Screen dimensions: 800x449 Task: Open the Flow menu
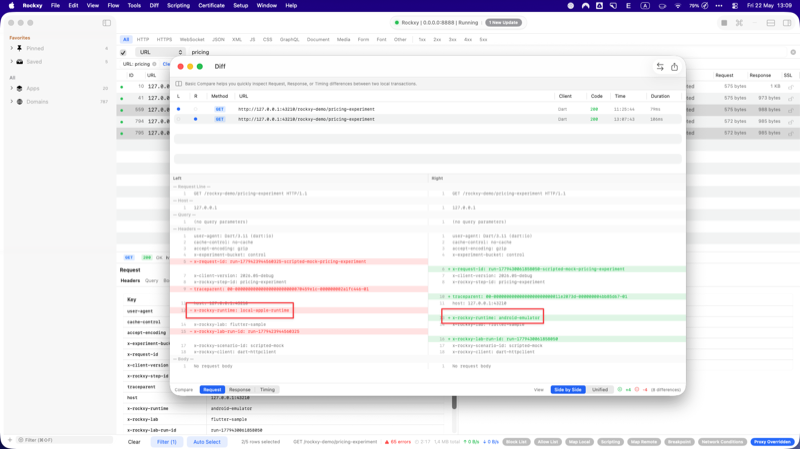113,6
